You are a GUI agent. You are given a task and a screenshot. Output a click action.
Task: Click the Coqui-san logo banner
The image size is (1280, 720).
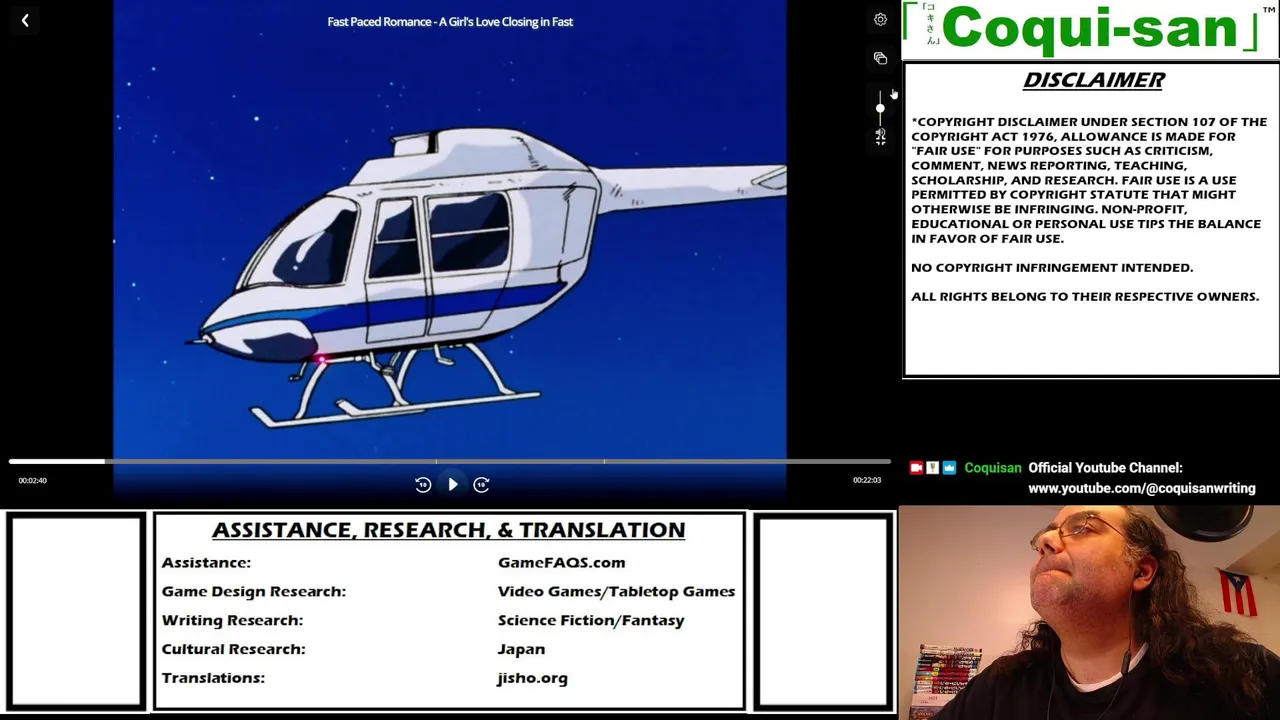point(1090,29)
